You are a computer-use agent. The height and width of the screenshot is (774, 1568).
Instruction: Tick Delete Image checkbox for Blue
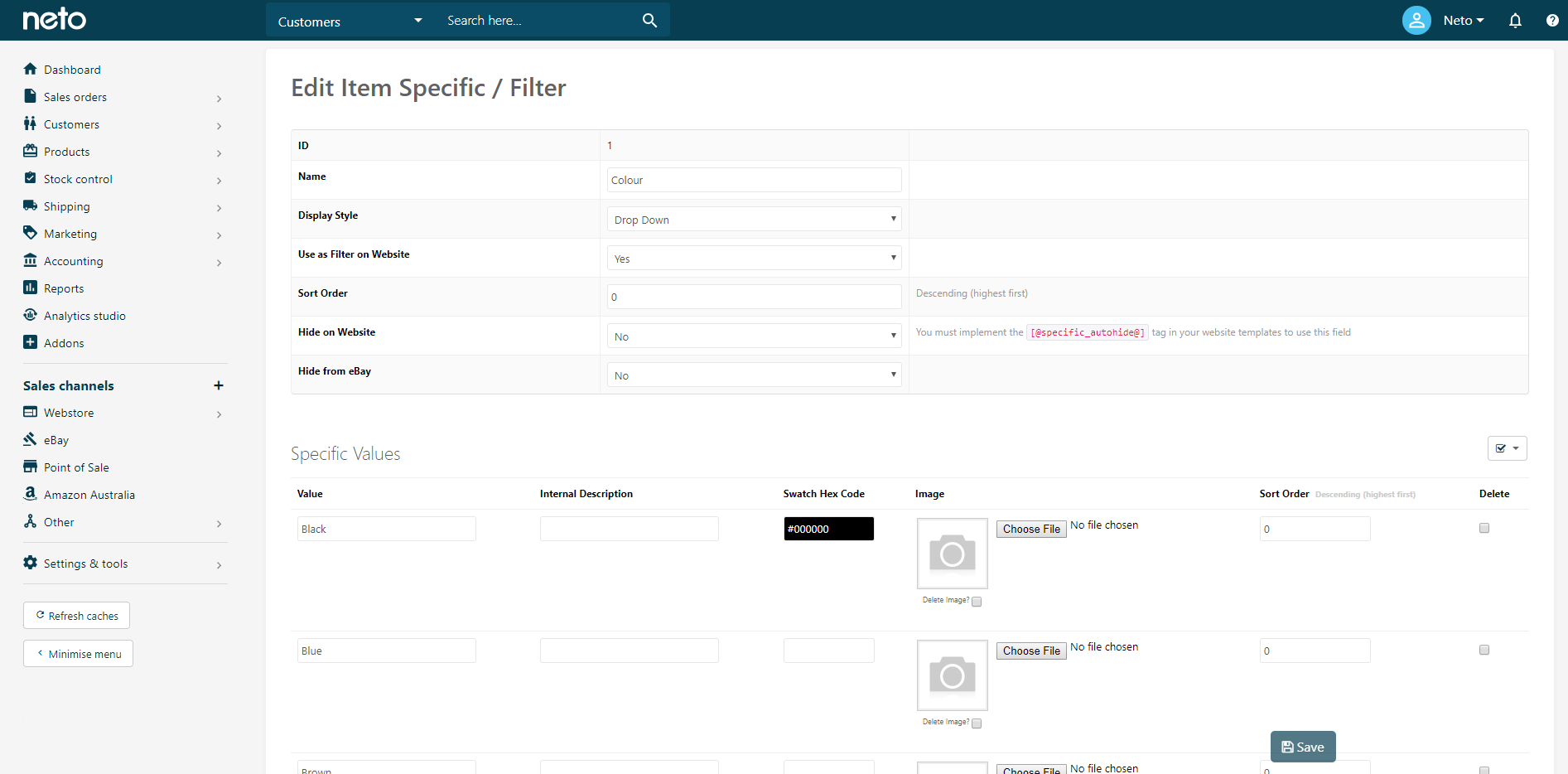coord(977,723)
